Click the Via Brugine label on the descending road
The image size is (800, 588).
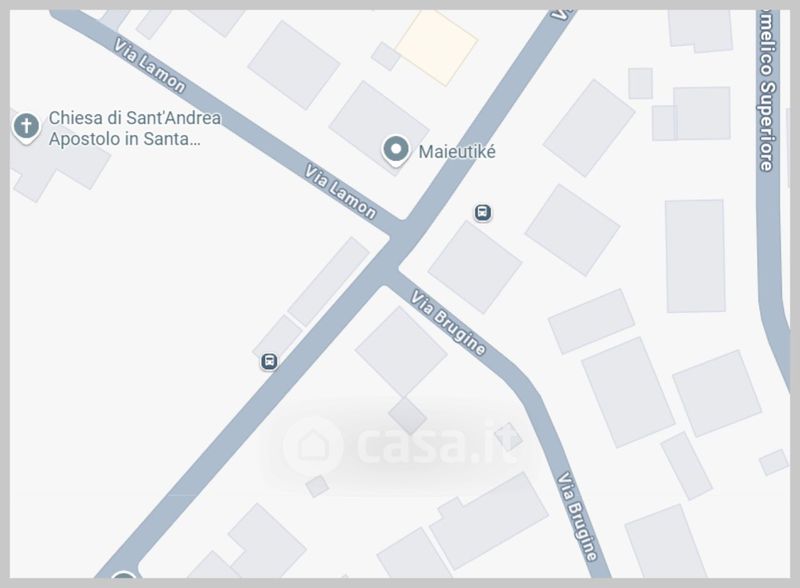click(577, 517)
